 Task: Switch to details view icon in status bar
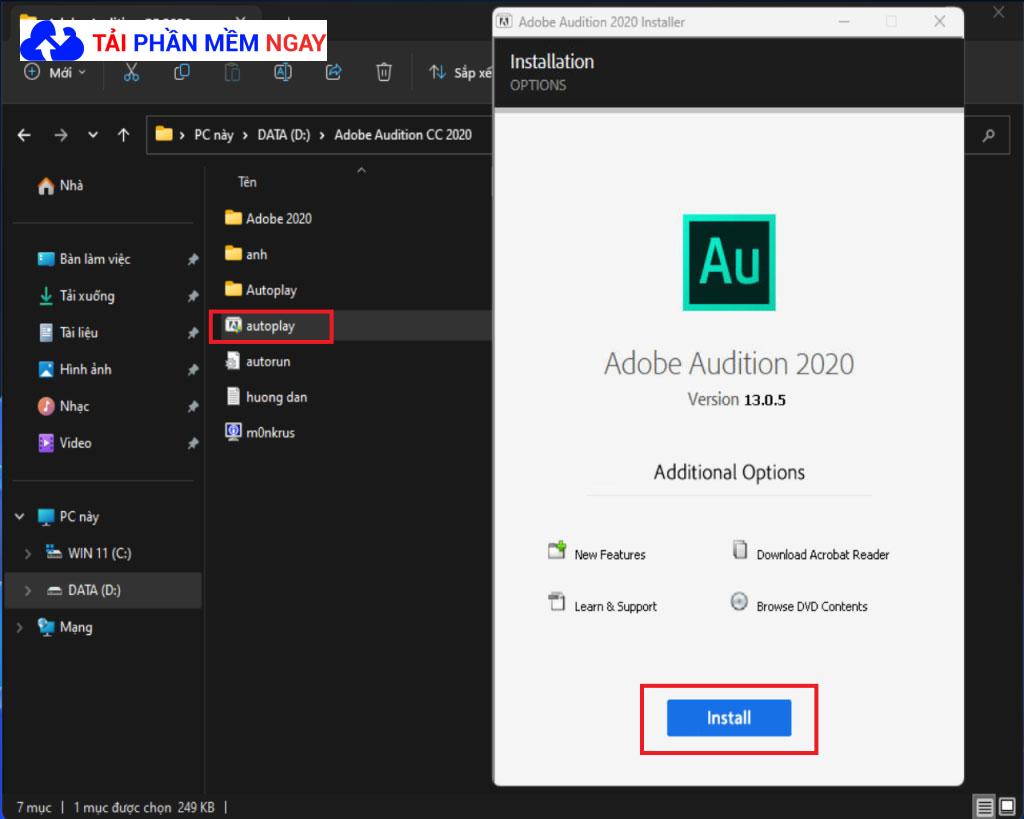point(984,807)
